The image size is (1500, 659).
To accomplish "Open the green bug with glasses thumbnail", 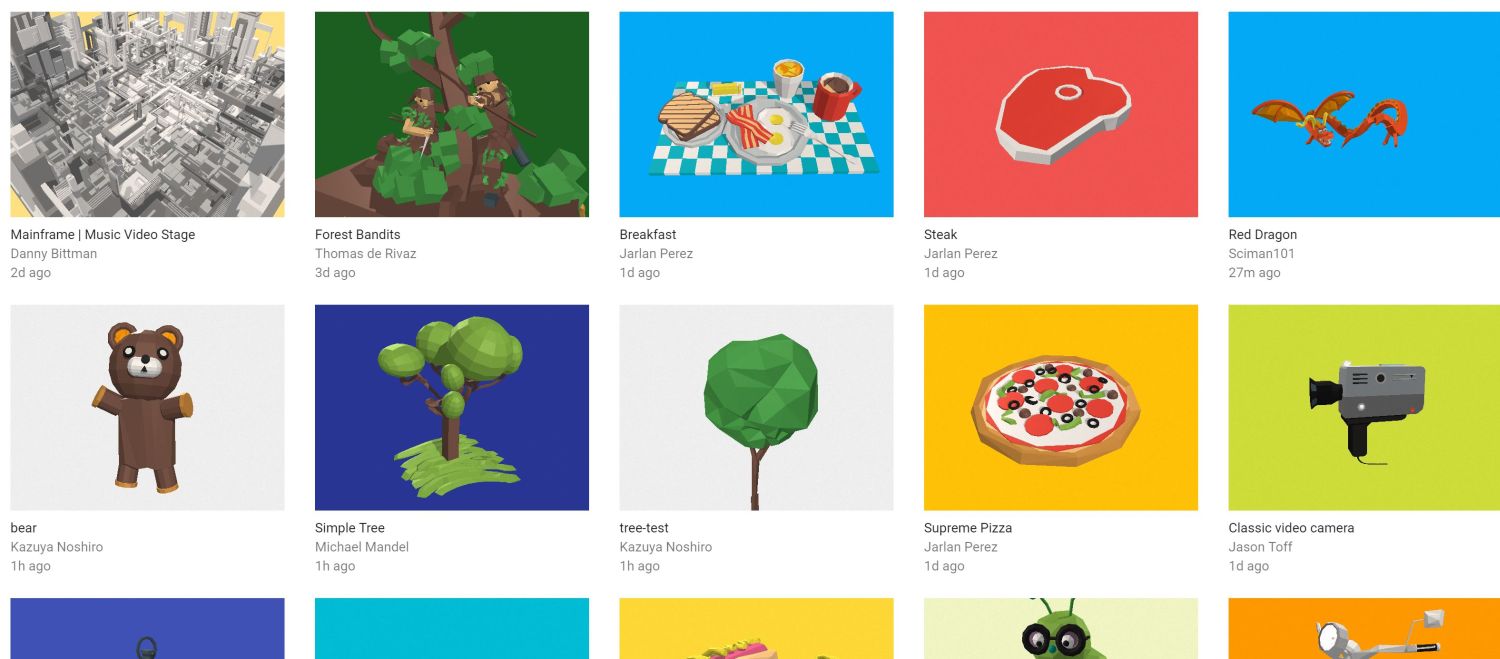I will click(1061, 628).
